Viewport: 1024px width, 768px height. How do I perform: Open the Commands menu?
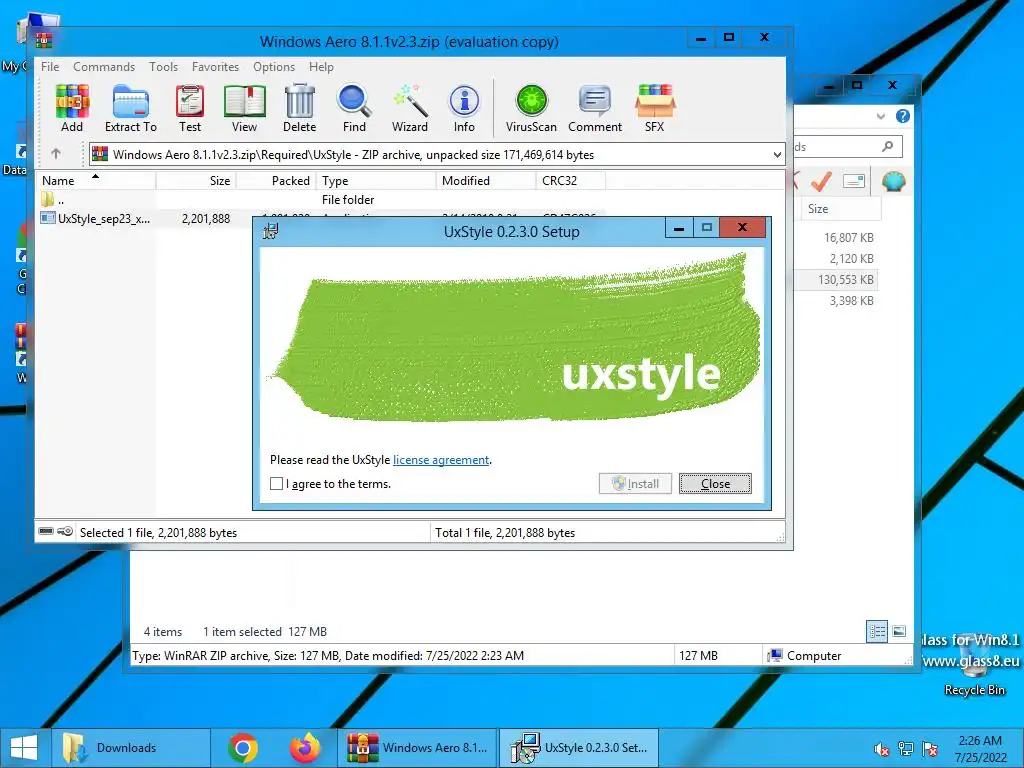pyautogui.click(x=104, y=67)
